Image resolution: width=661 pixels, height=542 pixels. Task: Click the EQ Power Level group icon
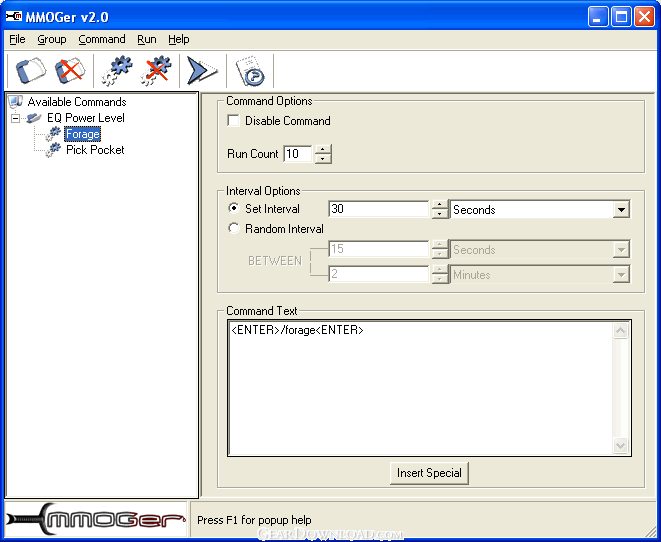tap(34, 118)
